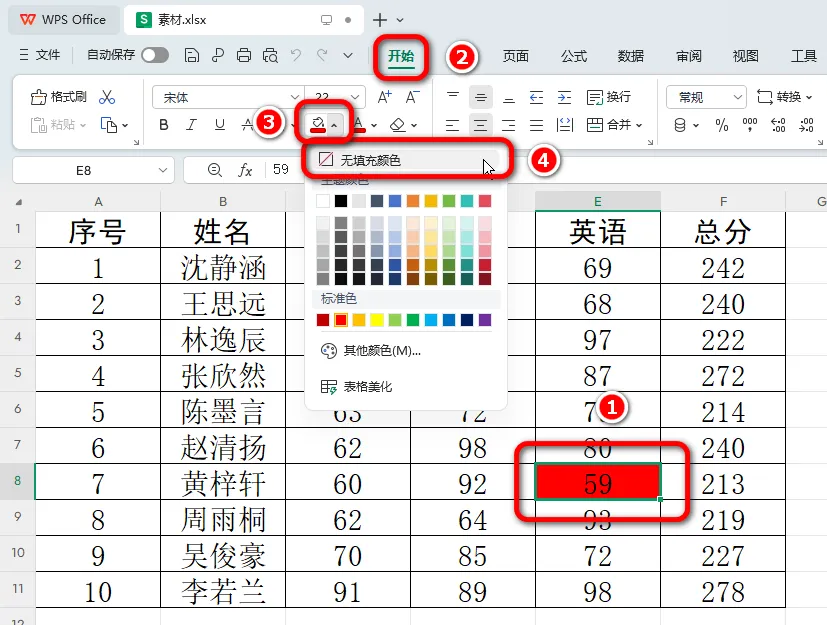Toggle the 自动保存 autosave switch

[155, 55]
